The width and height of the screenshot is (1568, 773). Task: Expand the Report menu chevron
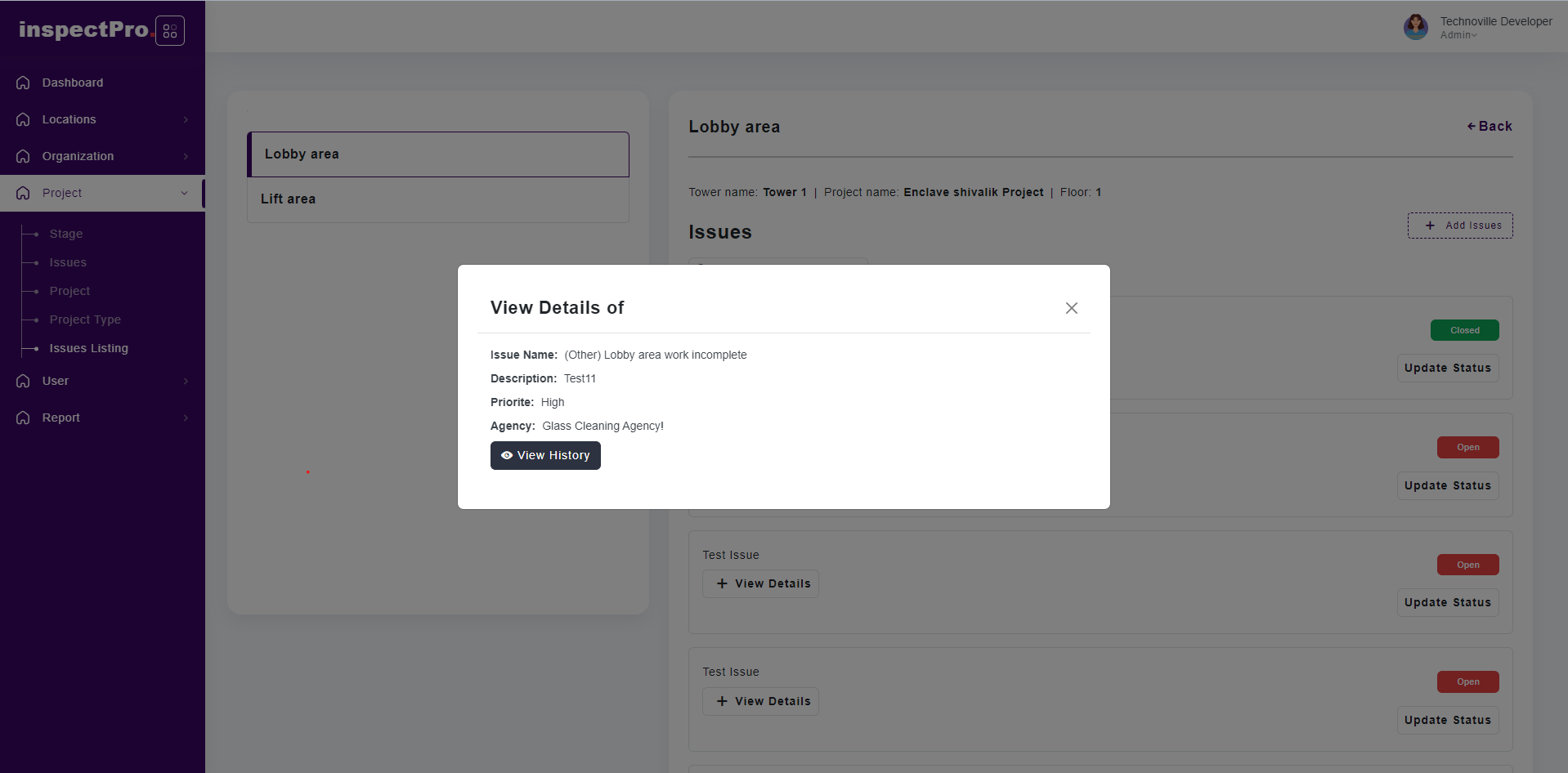click(x=186, y=418)
